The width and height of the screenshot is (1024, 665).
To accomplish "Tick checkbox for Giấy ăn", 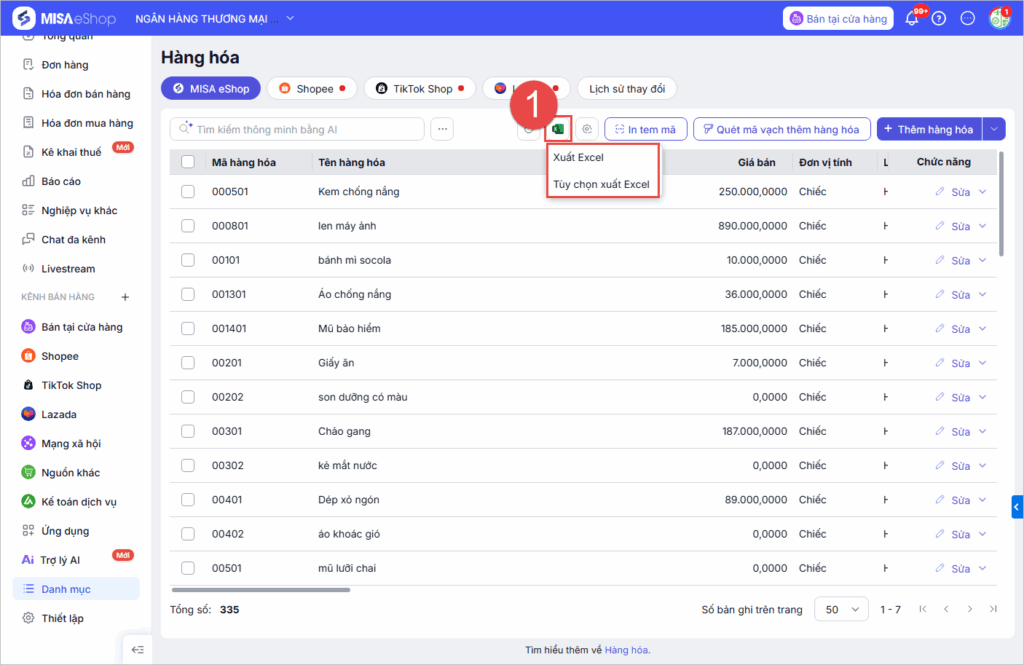I will (x=188, y=363).
